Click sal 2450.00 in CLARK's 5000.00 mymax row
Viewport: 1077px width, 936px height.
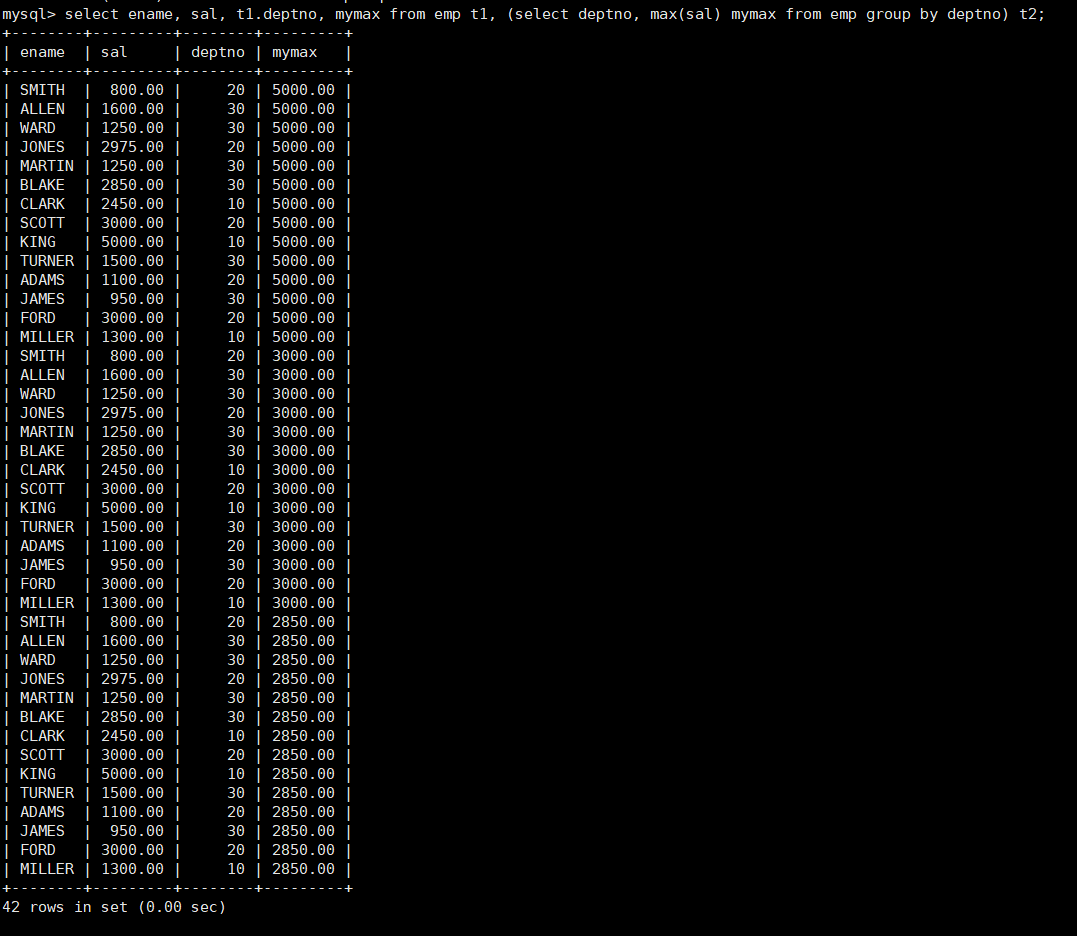(133, 204)
